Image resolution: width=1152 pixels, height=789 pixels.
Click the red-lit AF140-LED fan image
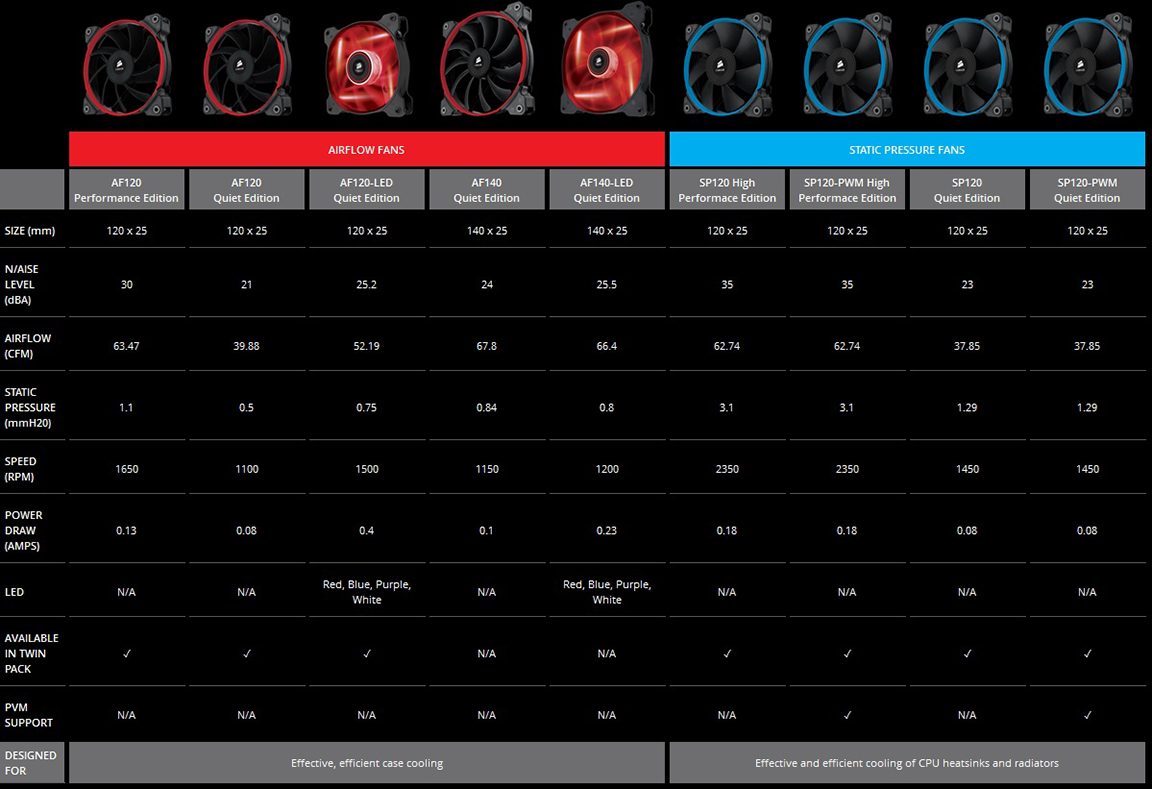(607, 60)
